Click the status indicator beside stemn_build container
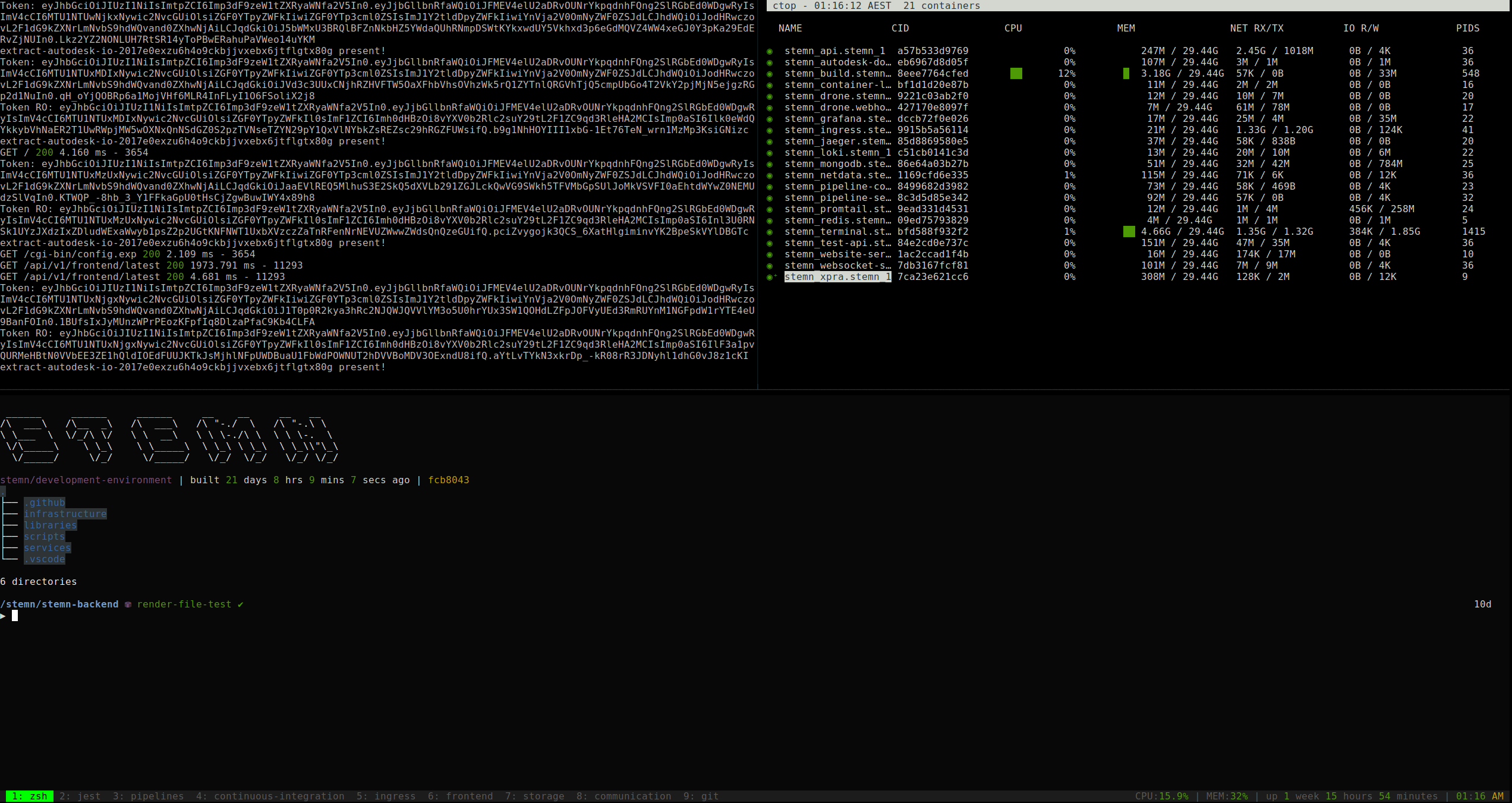Screen dimensions: 1512x803 [x=770, y=74]
